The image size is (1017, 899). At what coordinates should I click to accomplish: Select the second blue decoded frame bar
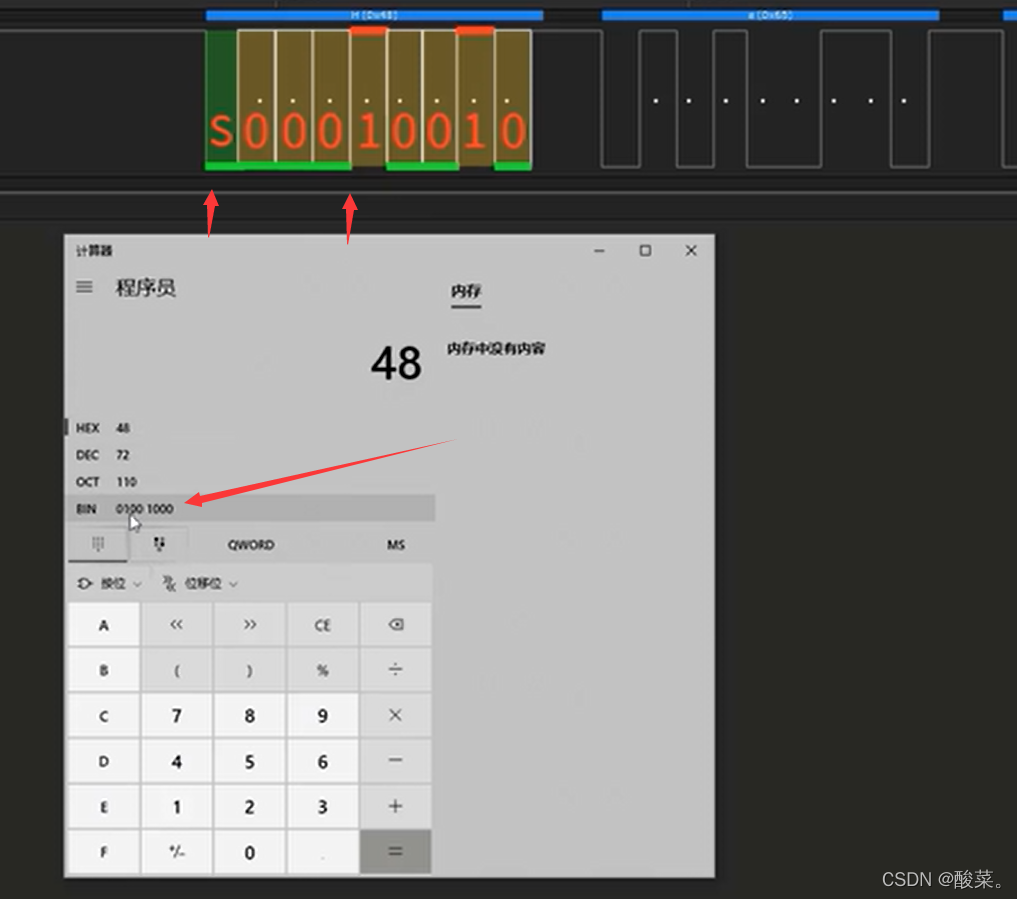[x=770, y=15]
